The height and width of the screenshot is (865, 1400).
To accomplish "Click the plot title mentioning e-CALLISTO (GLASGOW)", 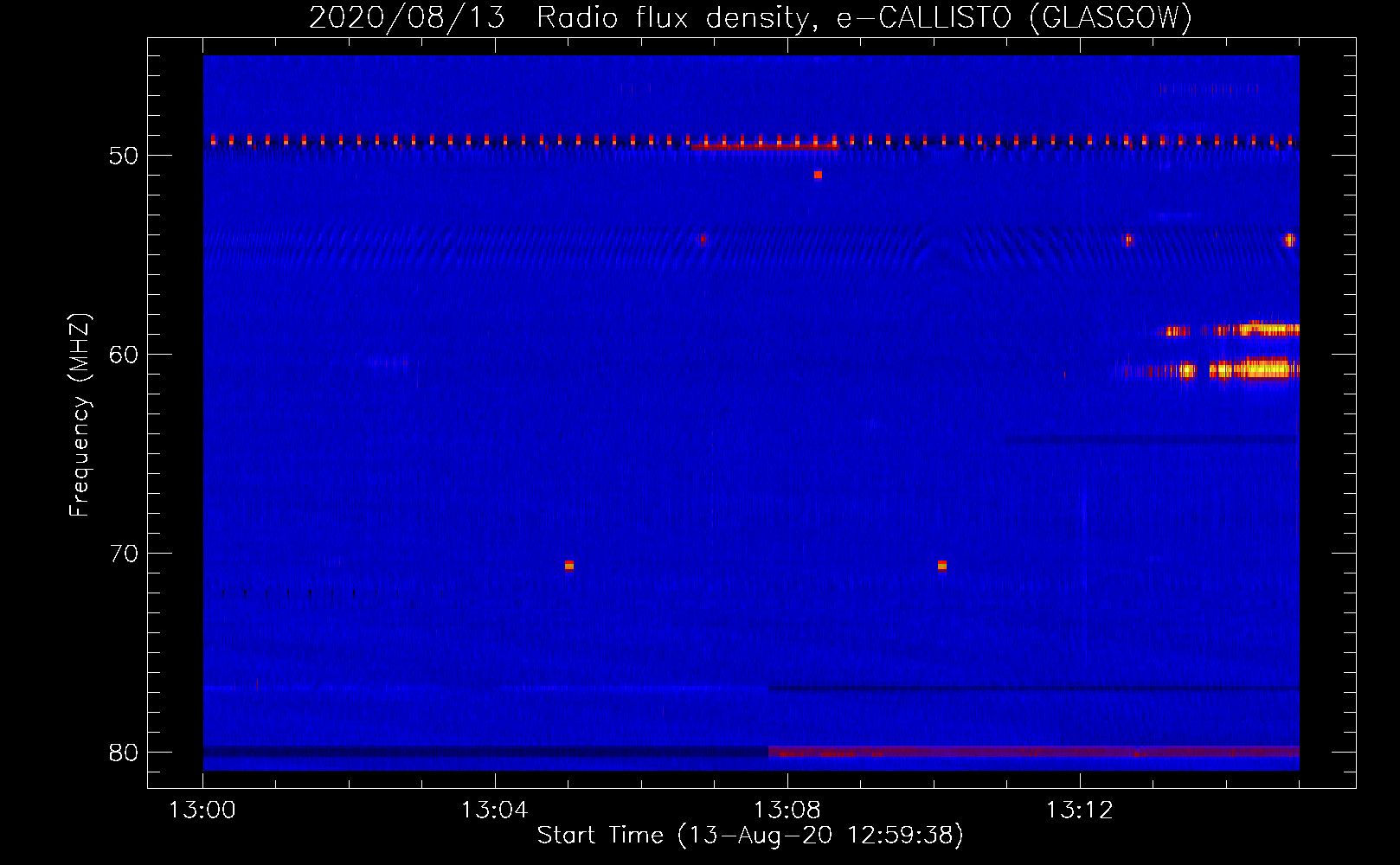I will point(750,17).
